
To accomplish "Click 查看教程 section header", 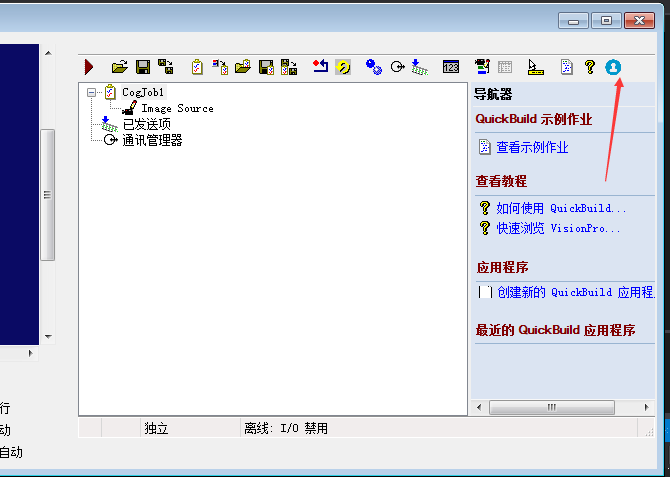I will (x=501, y=181).
